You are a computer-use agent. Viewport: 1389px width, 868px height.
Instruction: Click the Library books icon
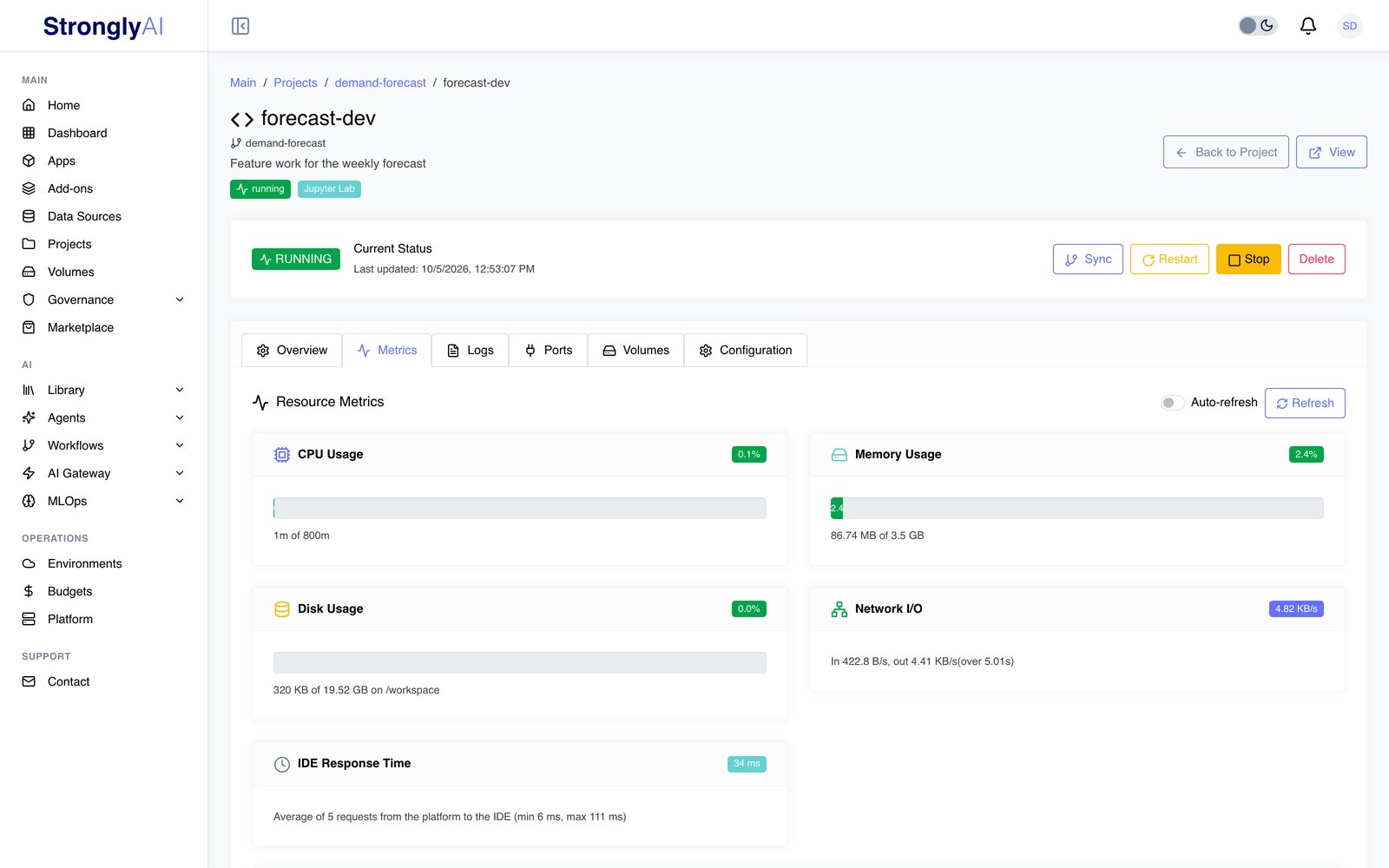[x=29, y=390]
